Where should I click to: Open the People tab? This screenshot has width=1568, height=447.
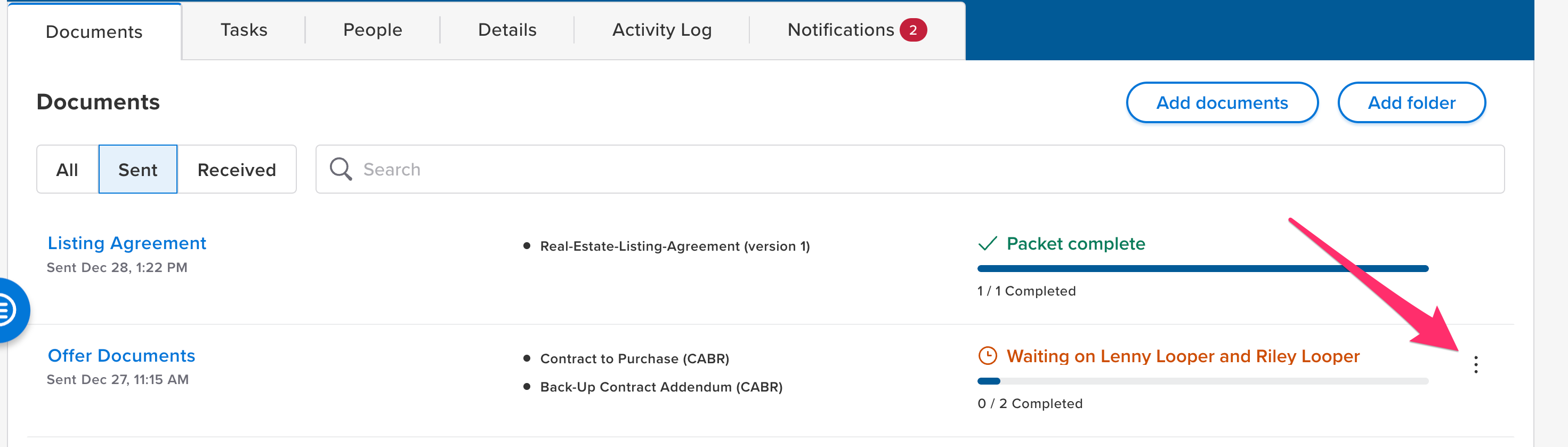point(373,30)
